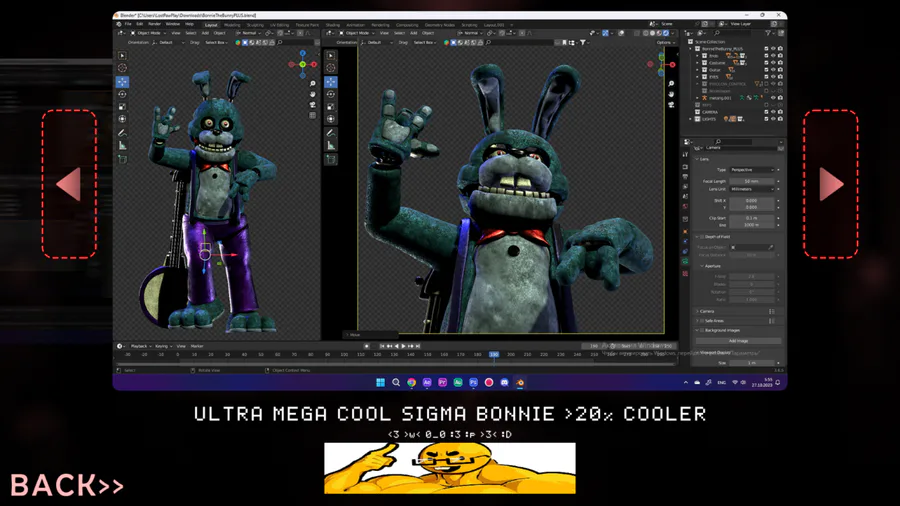The width and height of the screenshot is (900, 506).
Task: Open the lens Type Perspective dropdown
Action: coord(752,170)
